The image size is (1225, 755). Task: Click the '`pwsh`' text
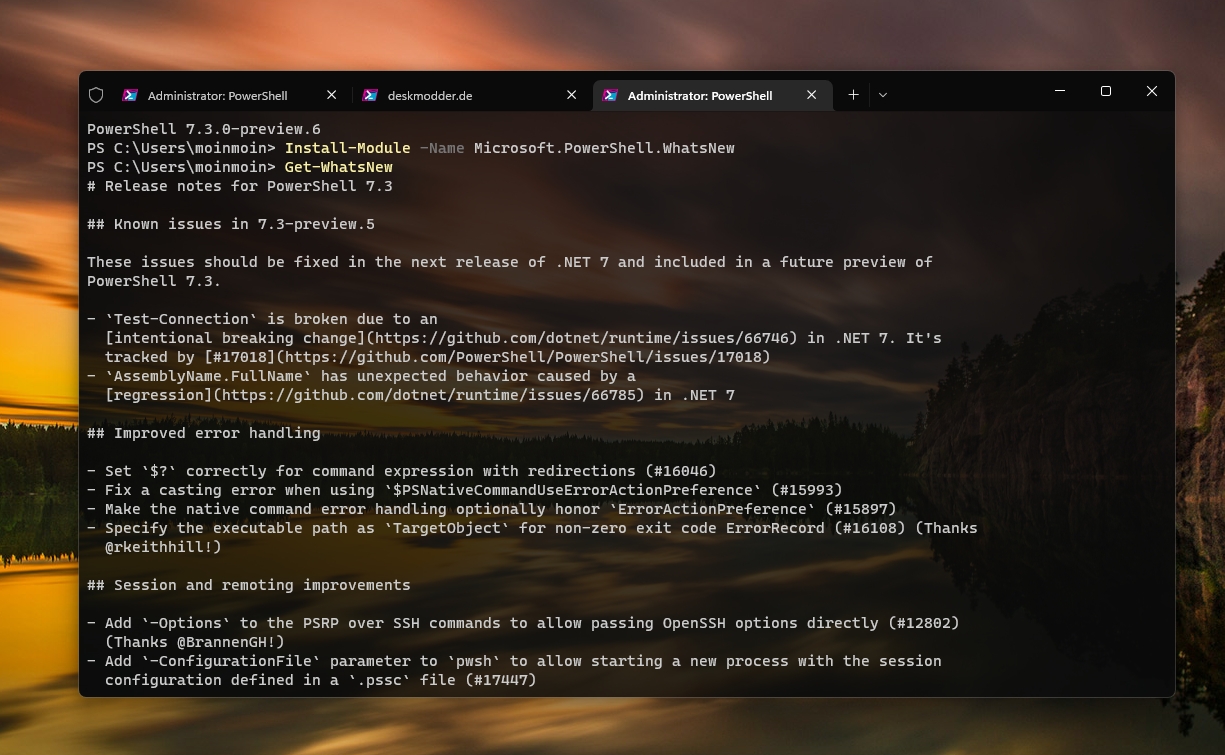coord(474,661)
